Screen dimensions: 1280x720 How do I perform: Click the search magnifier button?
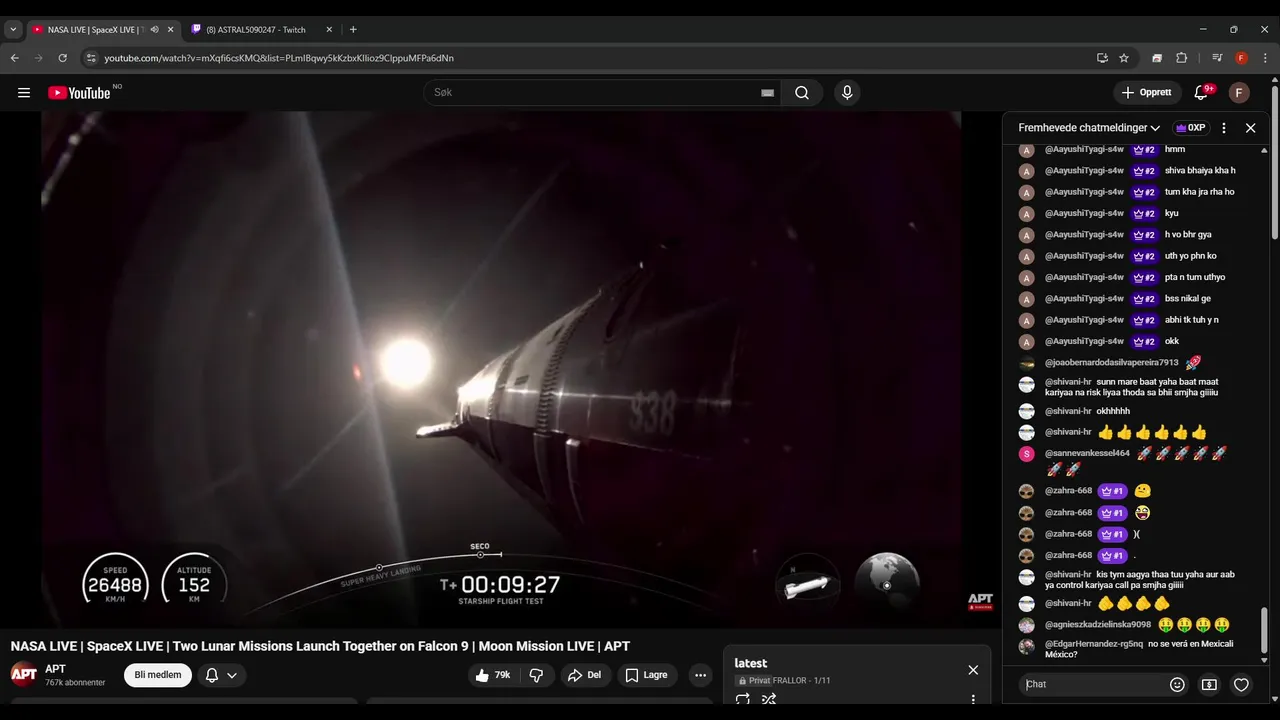point(802,93)
